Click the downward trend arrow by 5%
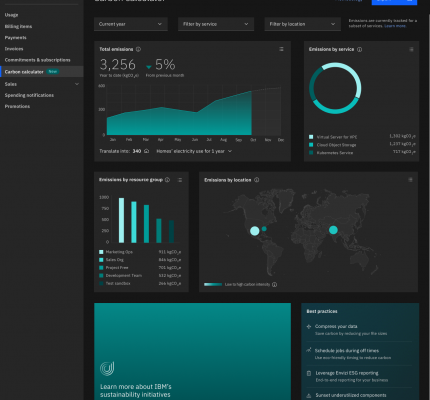This screenshot has height=400, width=430. (149, 67)
